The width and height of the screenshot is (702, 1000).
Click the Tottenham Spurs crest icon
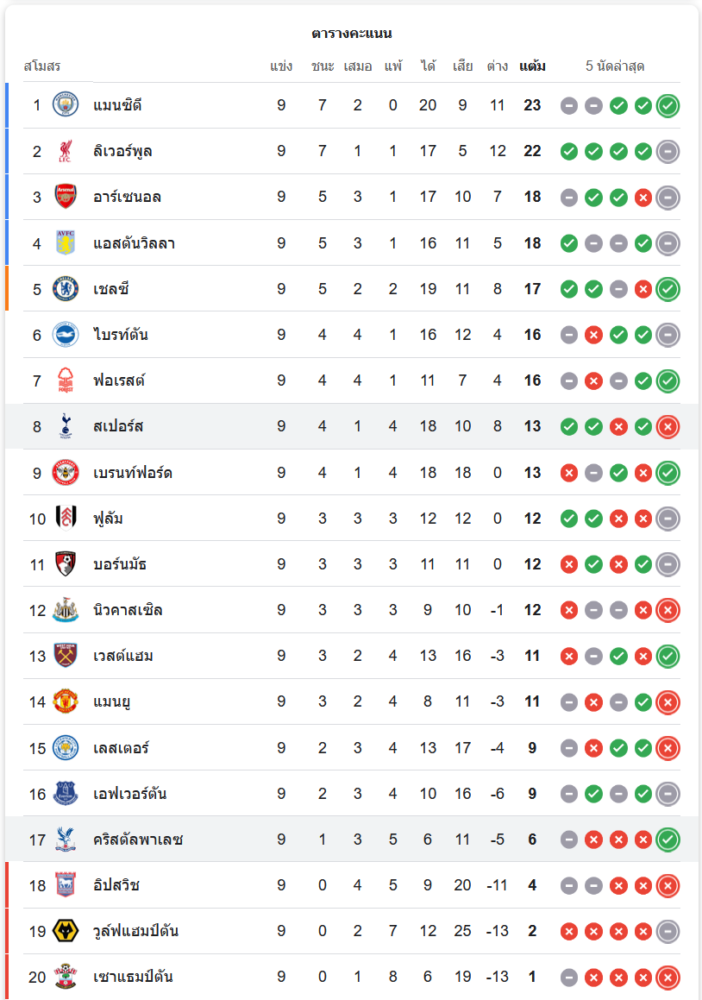(x=65, y=426)
